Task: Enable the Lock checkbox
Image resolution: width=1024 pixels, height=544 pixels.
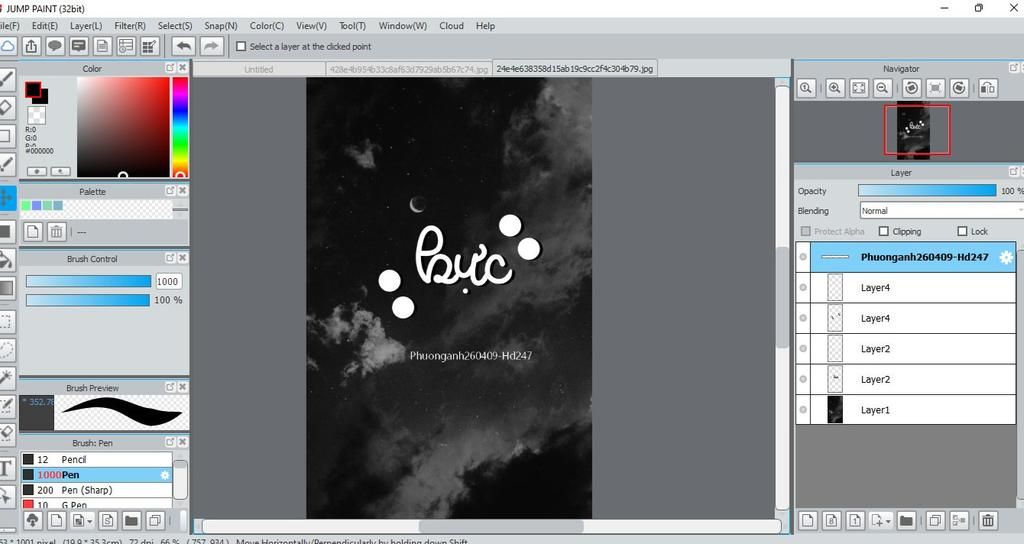Action: point(962,231)
